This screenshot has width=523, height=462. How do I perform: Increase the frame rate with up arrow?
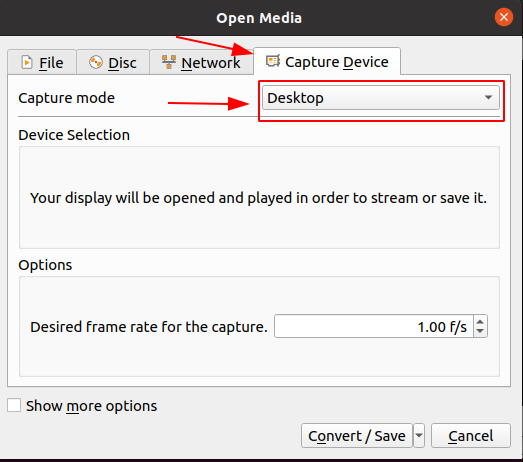[480, 322]
